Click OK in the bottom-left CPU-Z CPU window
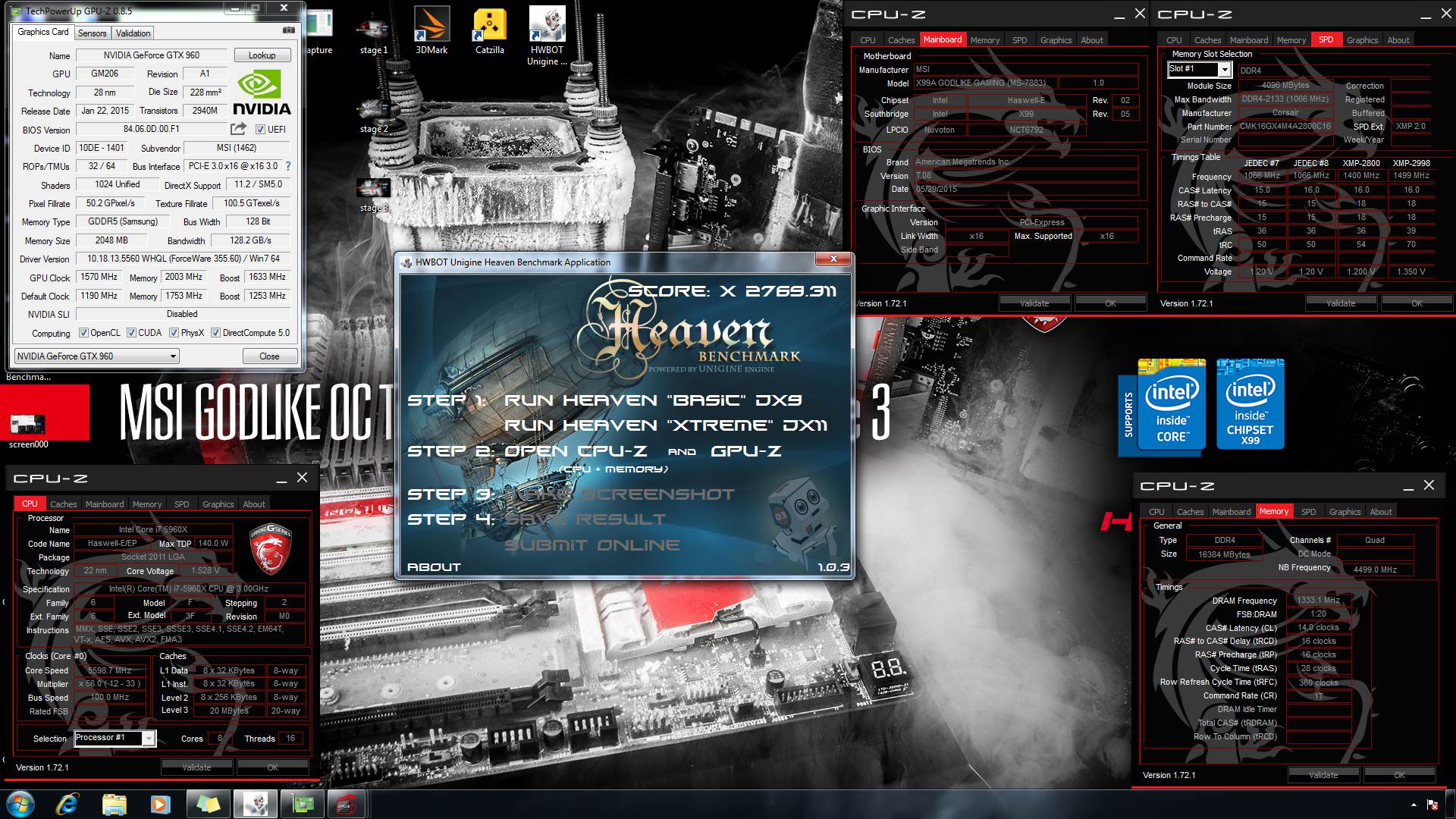 coord(273,767)
